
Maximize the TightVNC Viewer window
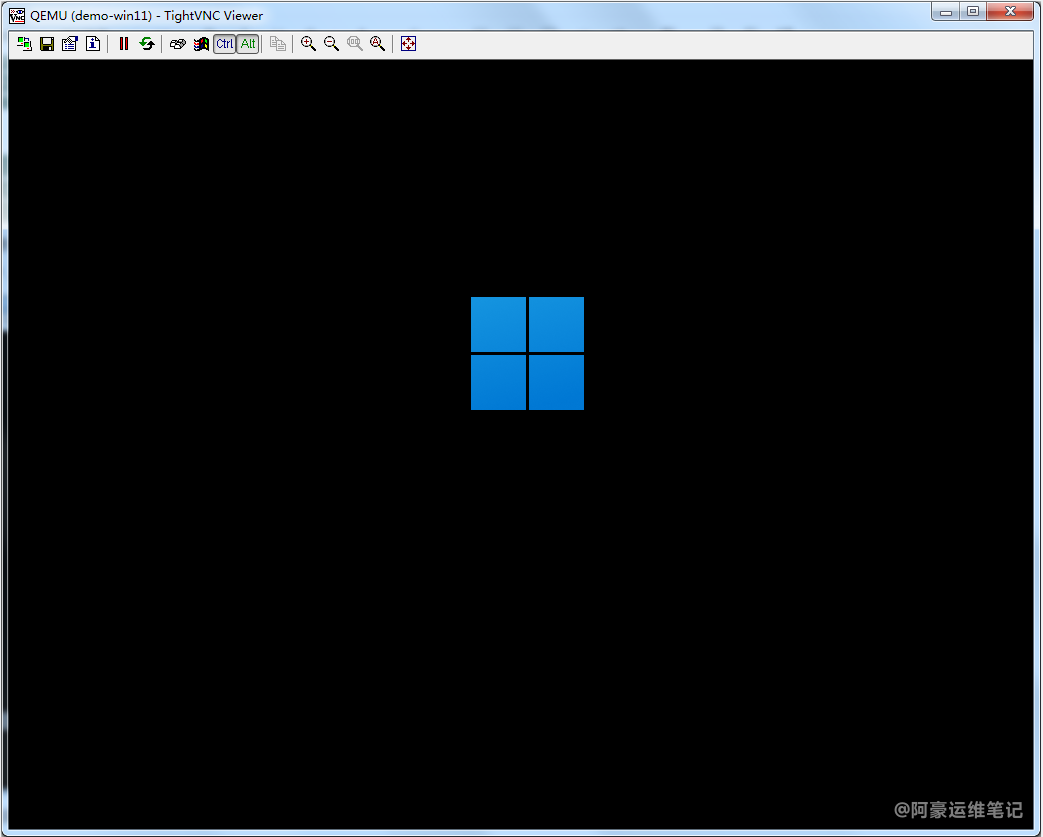[972, 12]
